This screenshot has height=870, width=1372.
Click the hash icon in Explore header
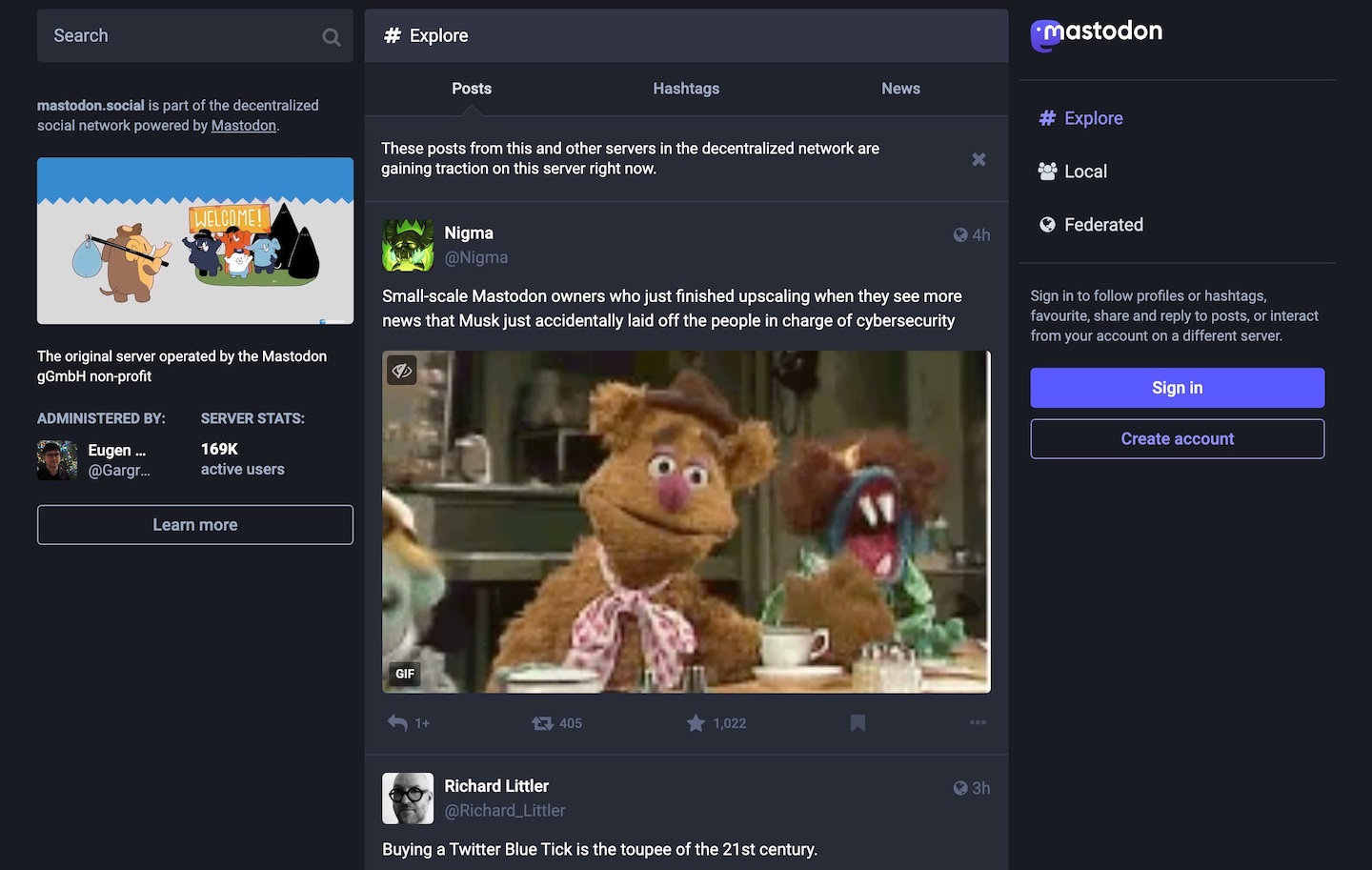coord(392,35)
